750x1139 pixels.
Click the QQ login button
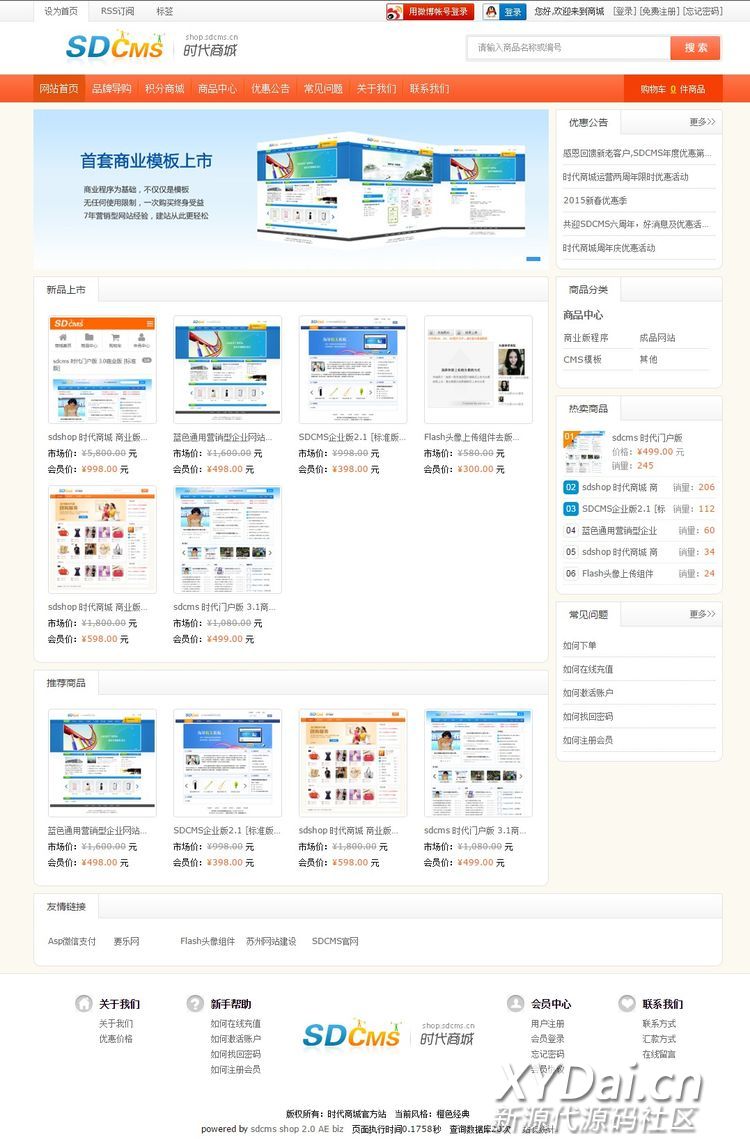coord(504,12)
